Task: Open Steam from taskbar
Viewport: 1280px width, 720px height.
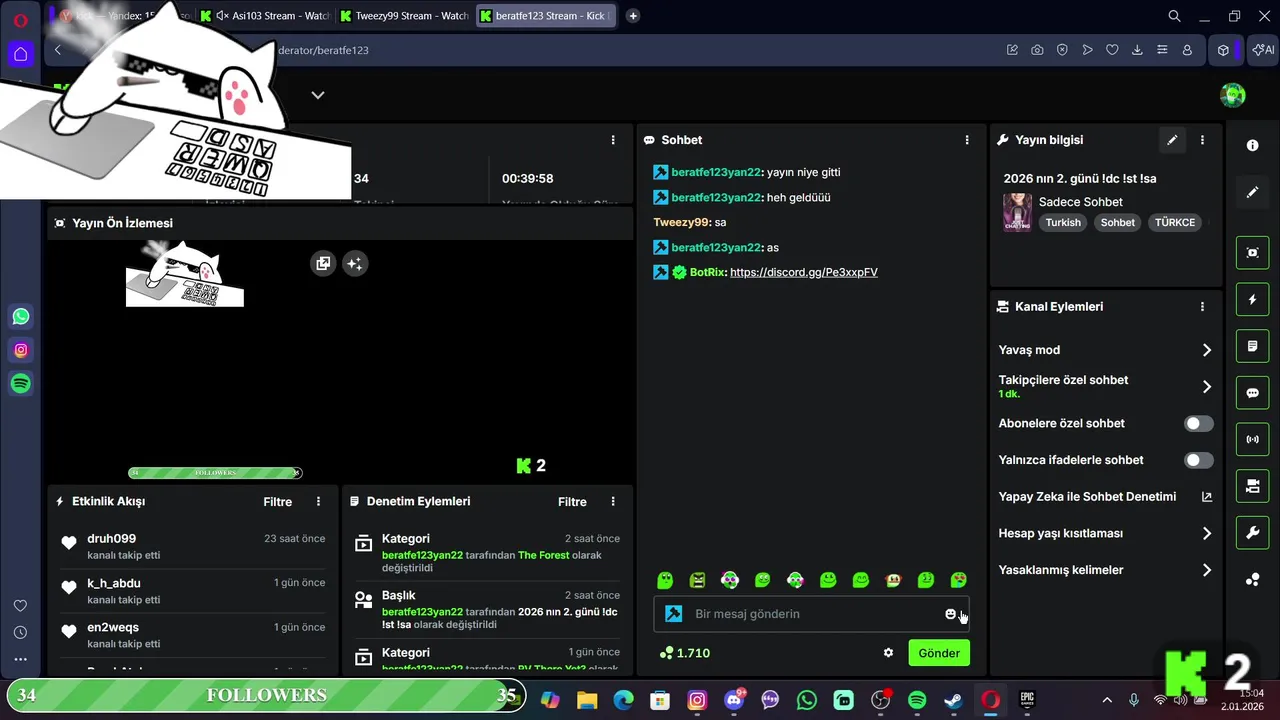Action: click(x=954, y=700)
